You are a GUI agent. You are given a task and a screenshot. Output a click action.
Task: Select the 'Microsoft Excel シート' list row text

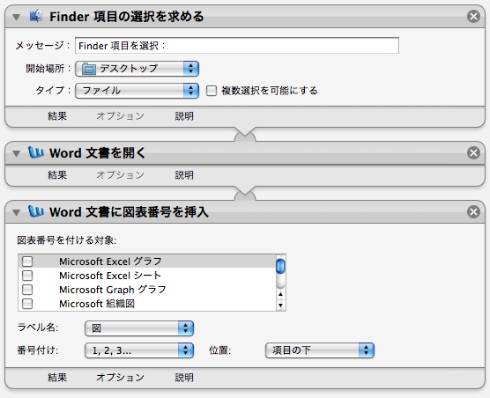(110, 276)
